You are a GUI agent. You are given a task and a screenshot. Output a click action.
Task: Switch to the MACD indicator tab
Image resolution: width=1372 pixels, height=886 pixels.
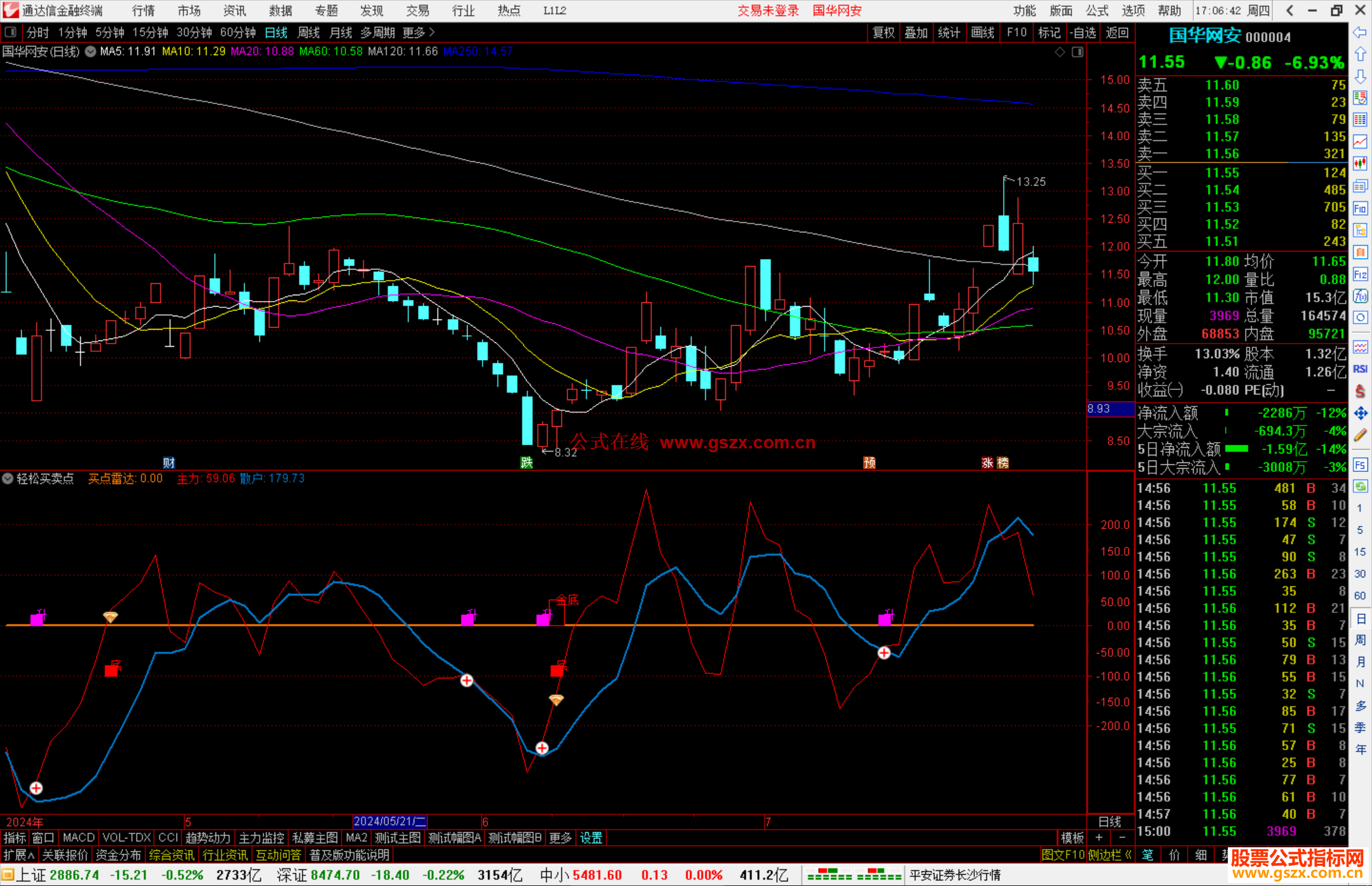point(78,838)
